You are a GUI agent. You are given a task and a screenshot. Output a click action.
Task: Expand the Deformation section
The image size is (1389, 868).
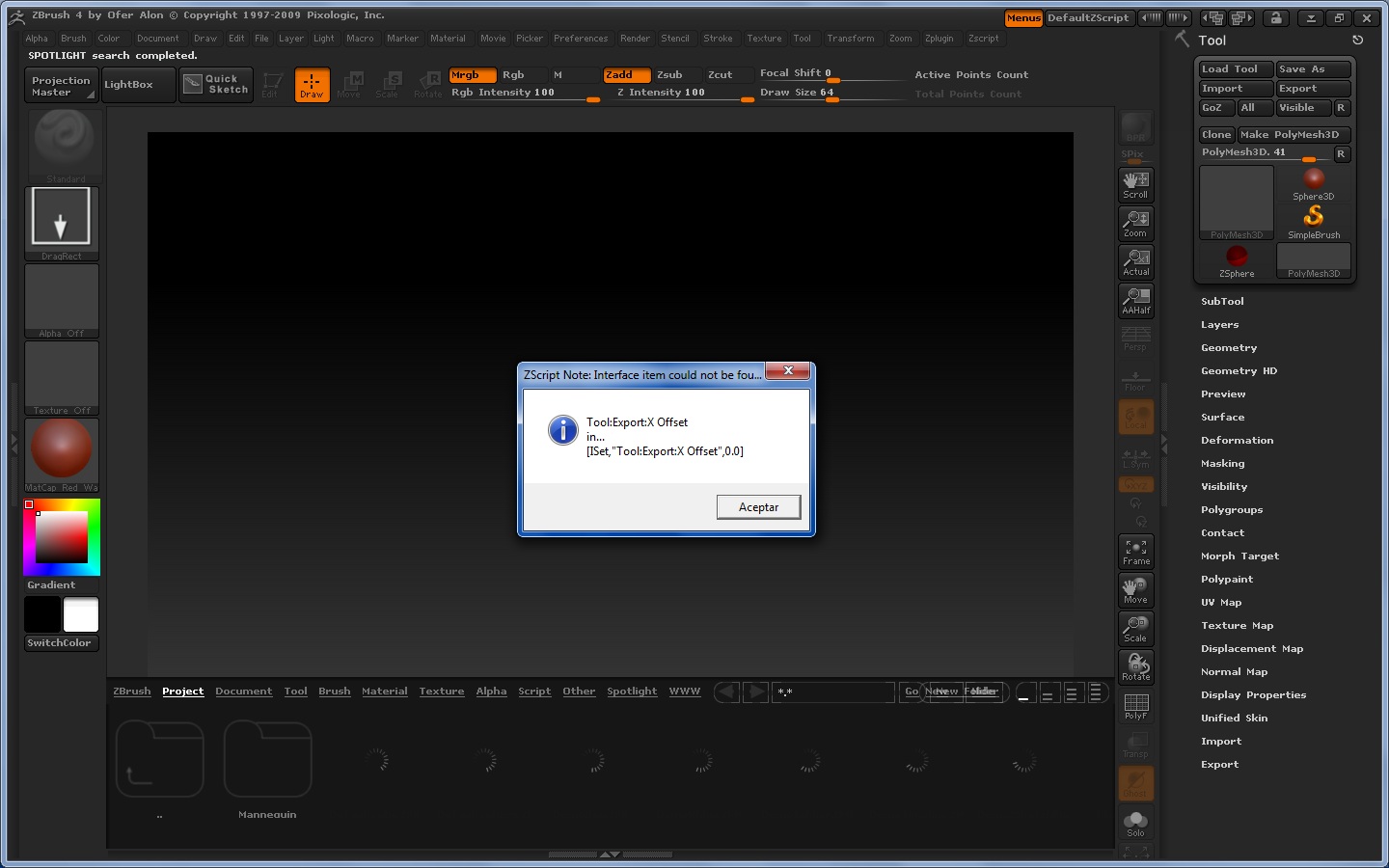[1237, 441]
